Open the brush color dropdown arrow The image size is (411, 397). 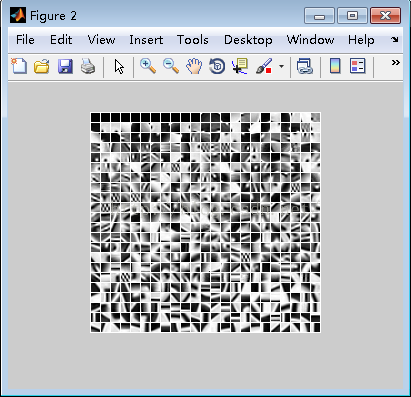281,66
